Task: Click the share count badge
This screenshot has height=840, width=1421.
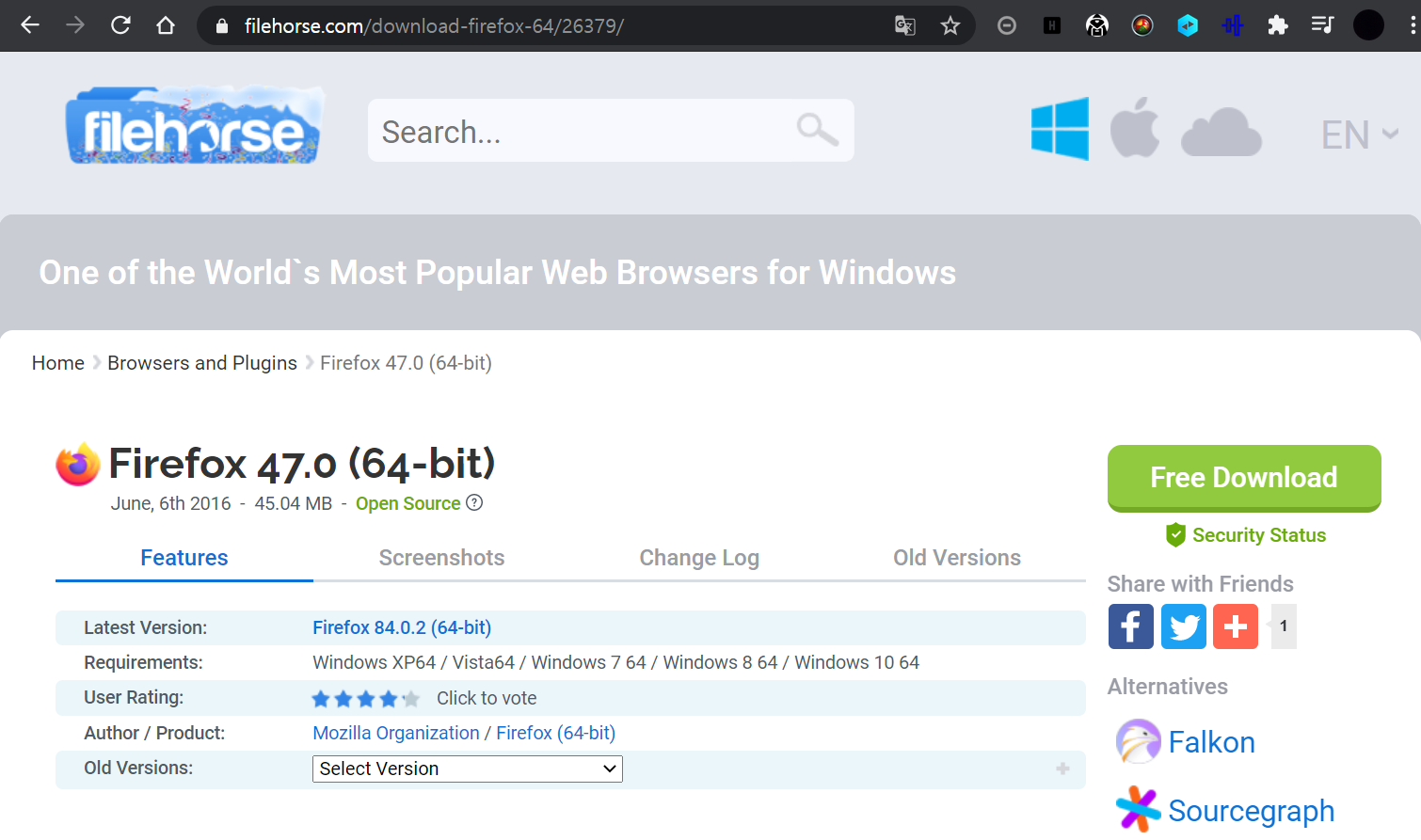Action: [1284, 626]
